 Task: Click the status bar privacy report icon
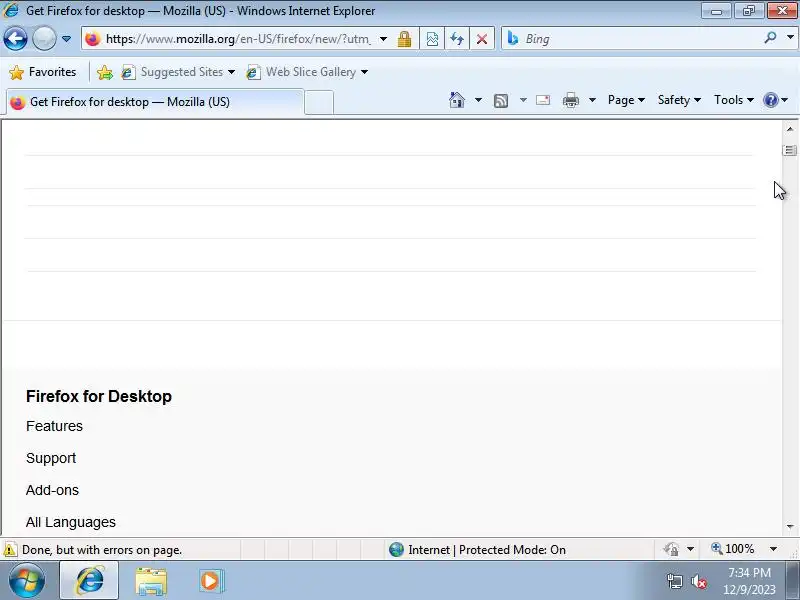[x=671, y=549]
